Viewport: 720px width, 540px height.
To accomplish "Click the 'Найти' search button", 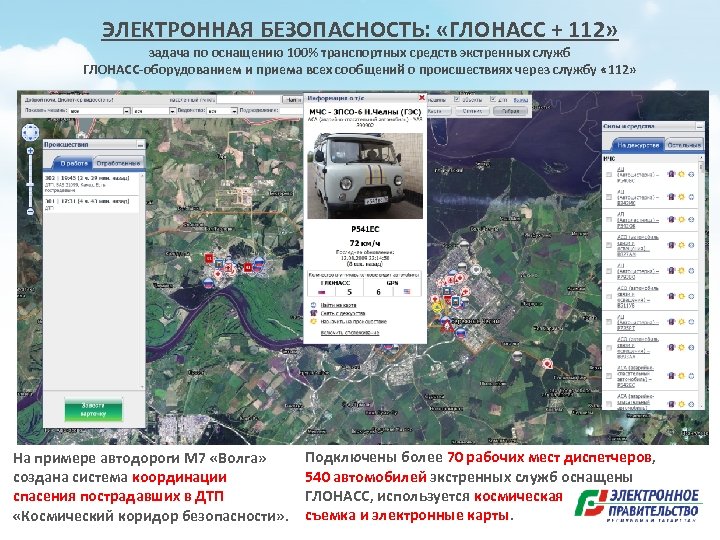I will [292, 100].
